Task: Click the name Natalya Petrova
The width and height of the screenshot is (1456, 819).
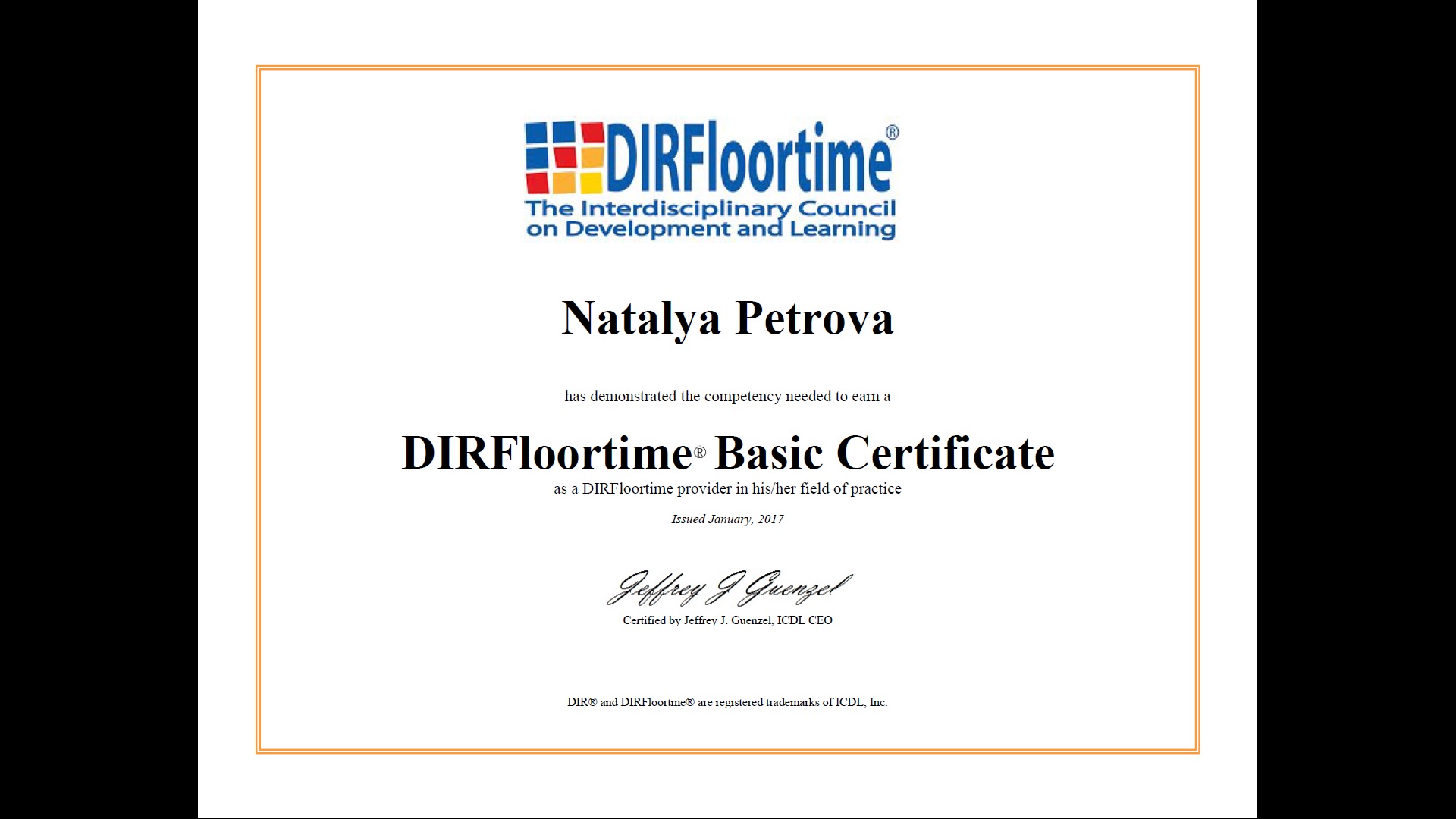Action: coord(727,318)
